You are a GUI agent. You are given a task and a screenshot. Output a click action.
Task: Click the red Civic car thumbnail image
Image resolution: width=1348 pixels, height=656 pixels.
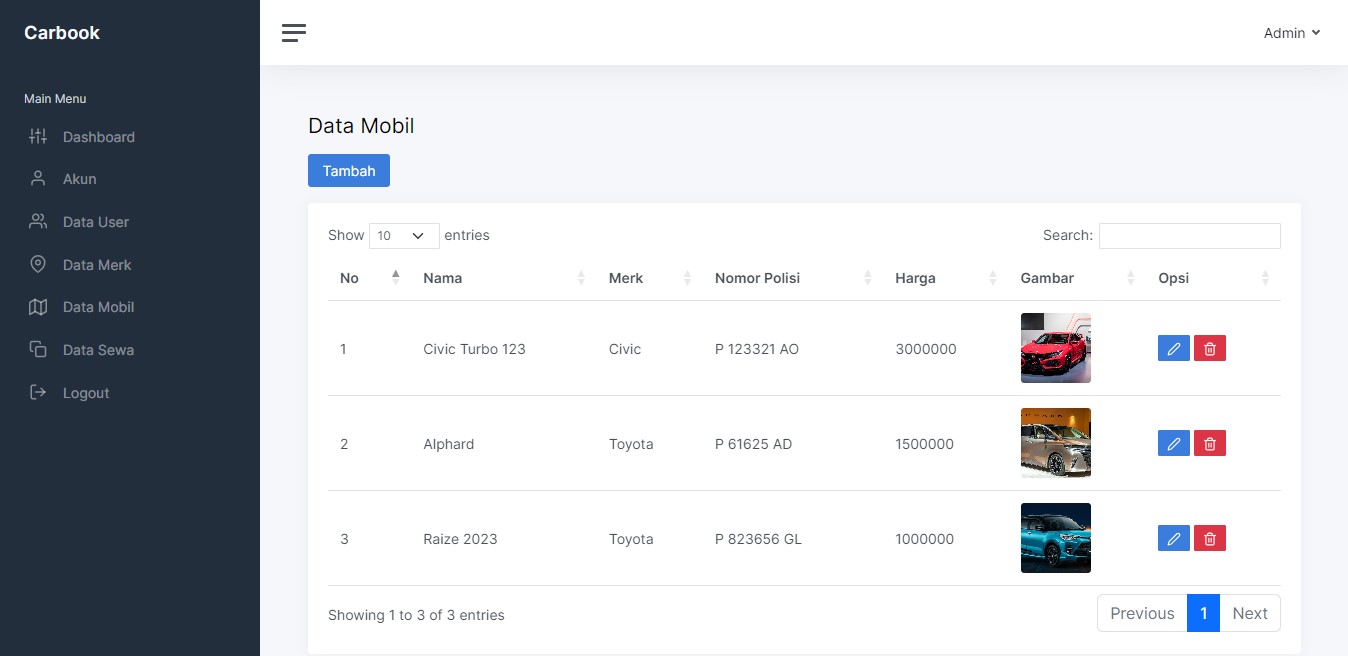click(x=1055, y=348)
